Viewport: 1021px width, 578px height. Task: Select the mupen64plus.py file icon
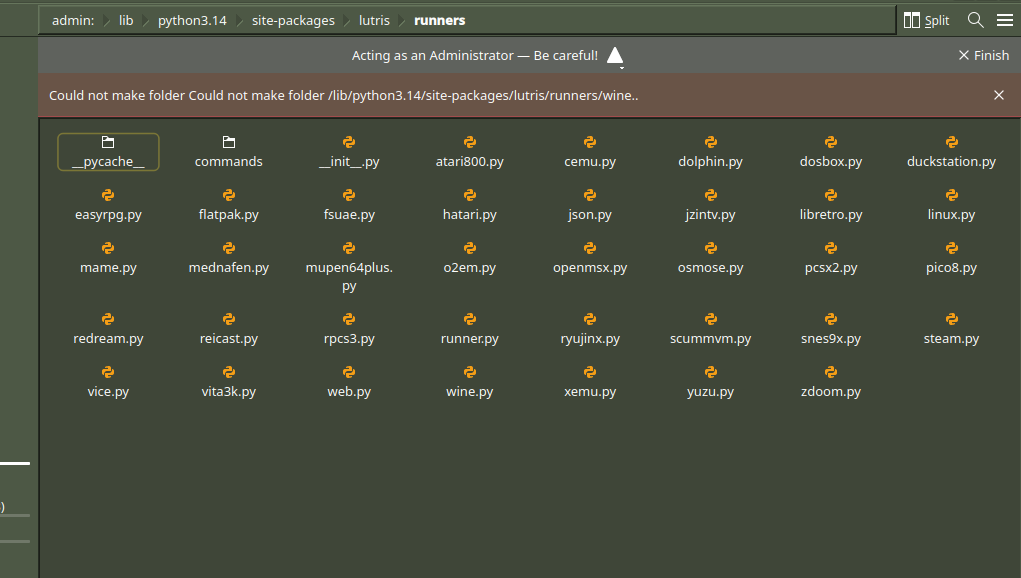point(349,248)
